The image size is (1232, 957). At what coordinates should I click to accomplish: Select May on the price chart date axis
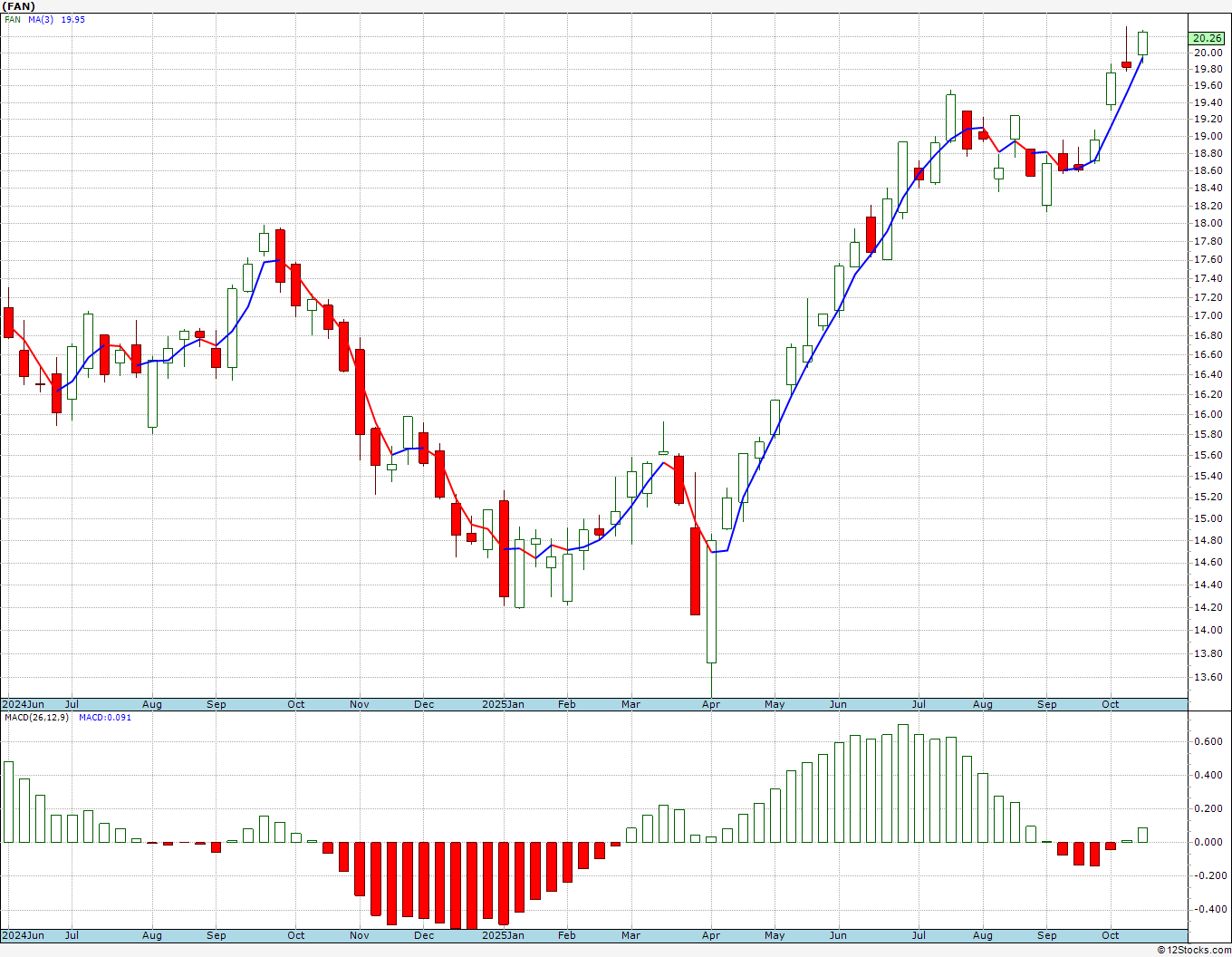point(775,704)
